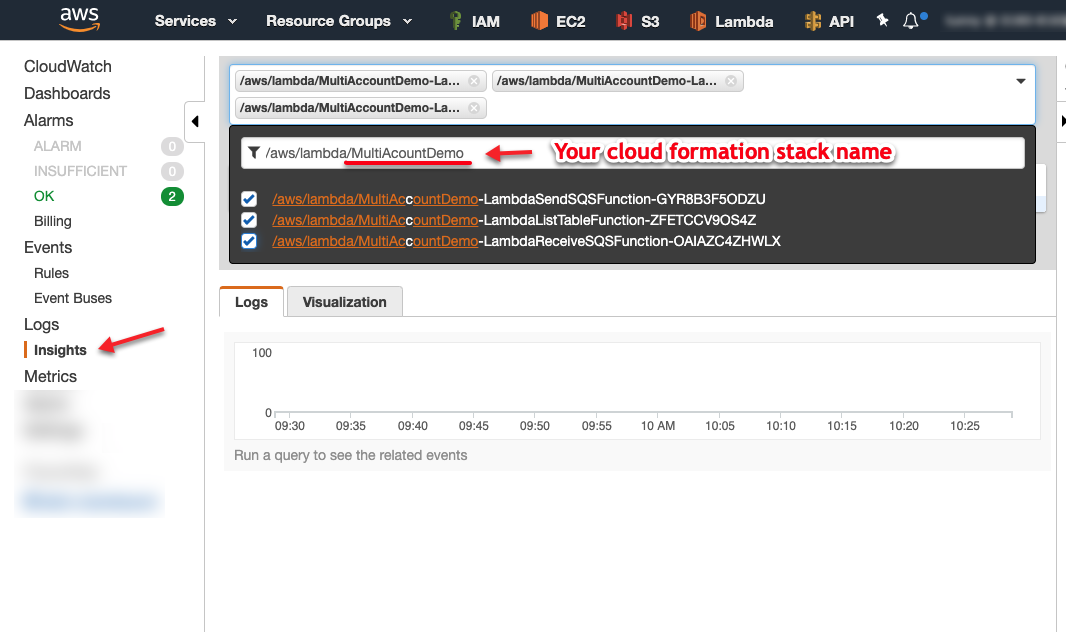Click the 10 AM mark on chart timeline
Viewport: 1066px width, 632px height.
point(658,426)
